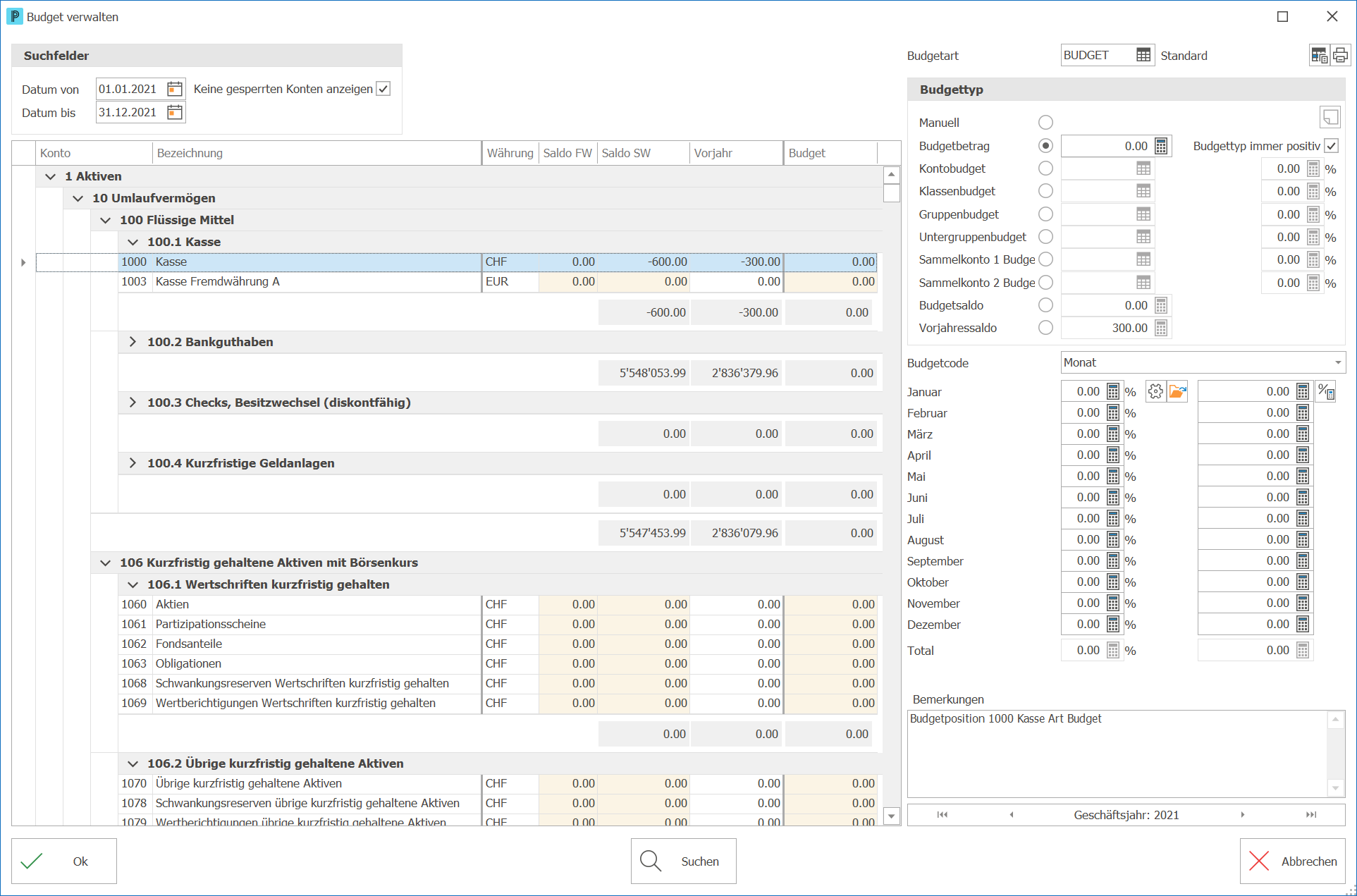Open the Gruppenbudget lookup table icon

pyautogui.click(x=1143, y=214)
